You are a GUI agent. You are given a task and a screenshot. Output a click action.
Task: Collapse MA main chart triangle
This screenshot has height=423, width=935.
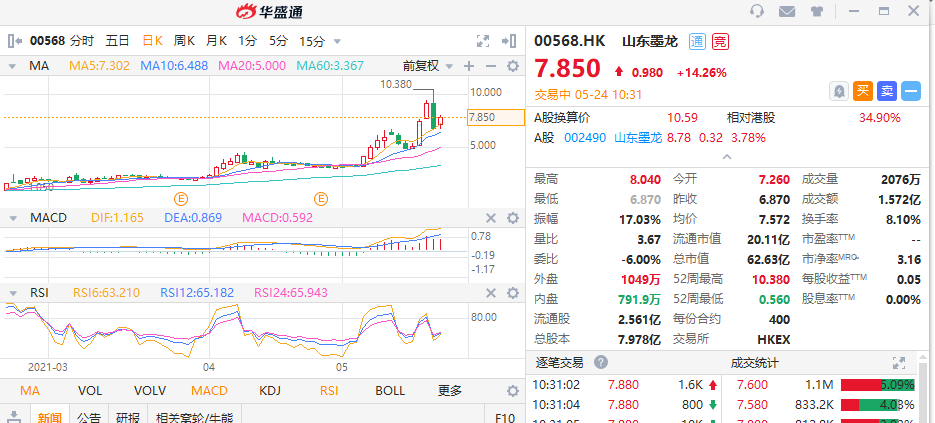click(11, 66)
